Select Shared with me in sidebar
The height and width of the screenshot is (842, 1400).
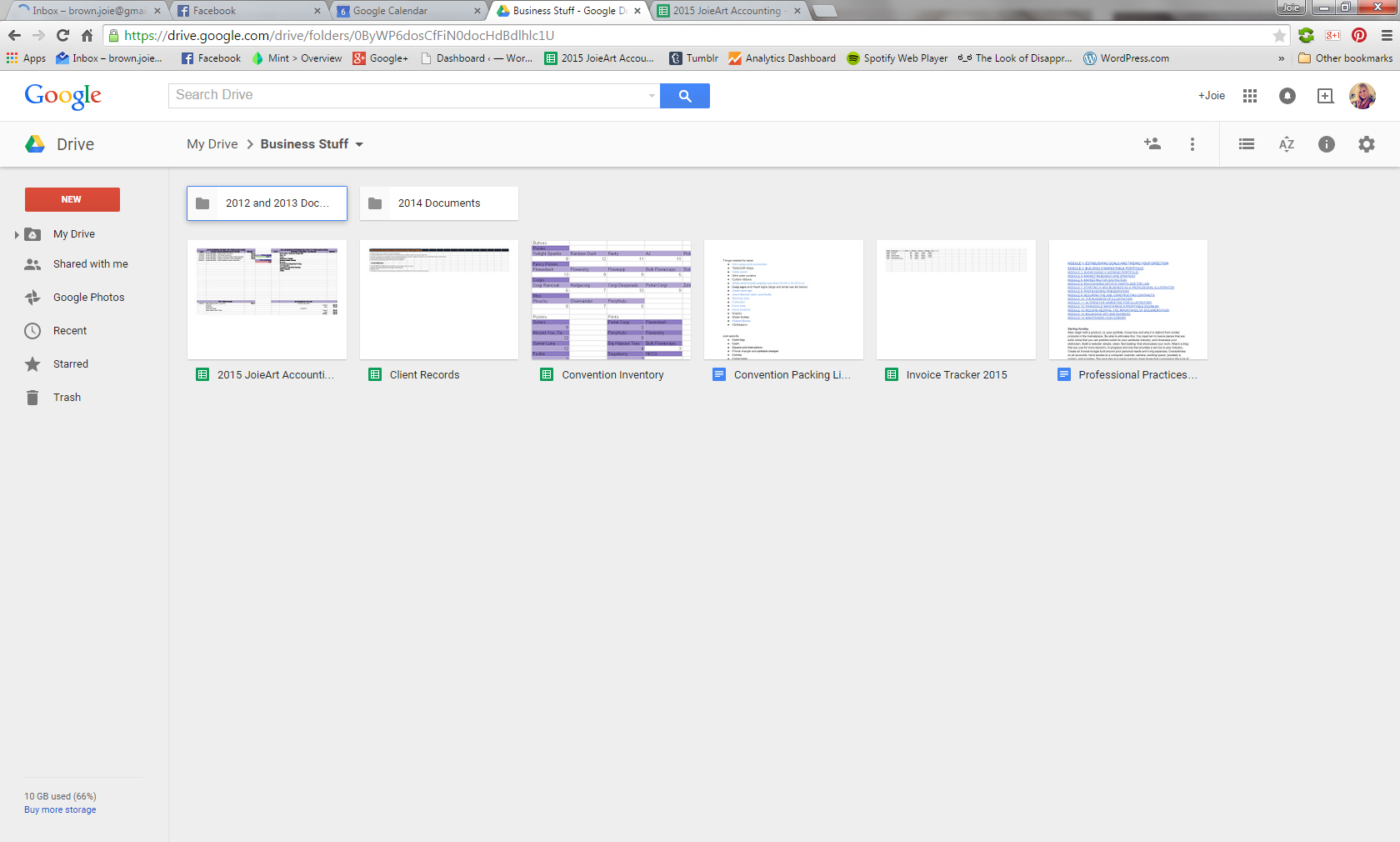(90, 264)
